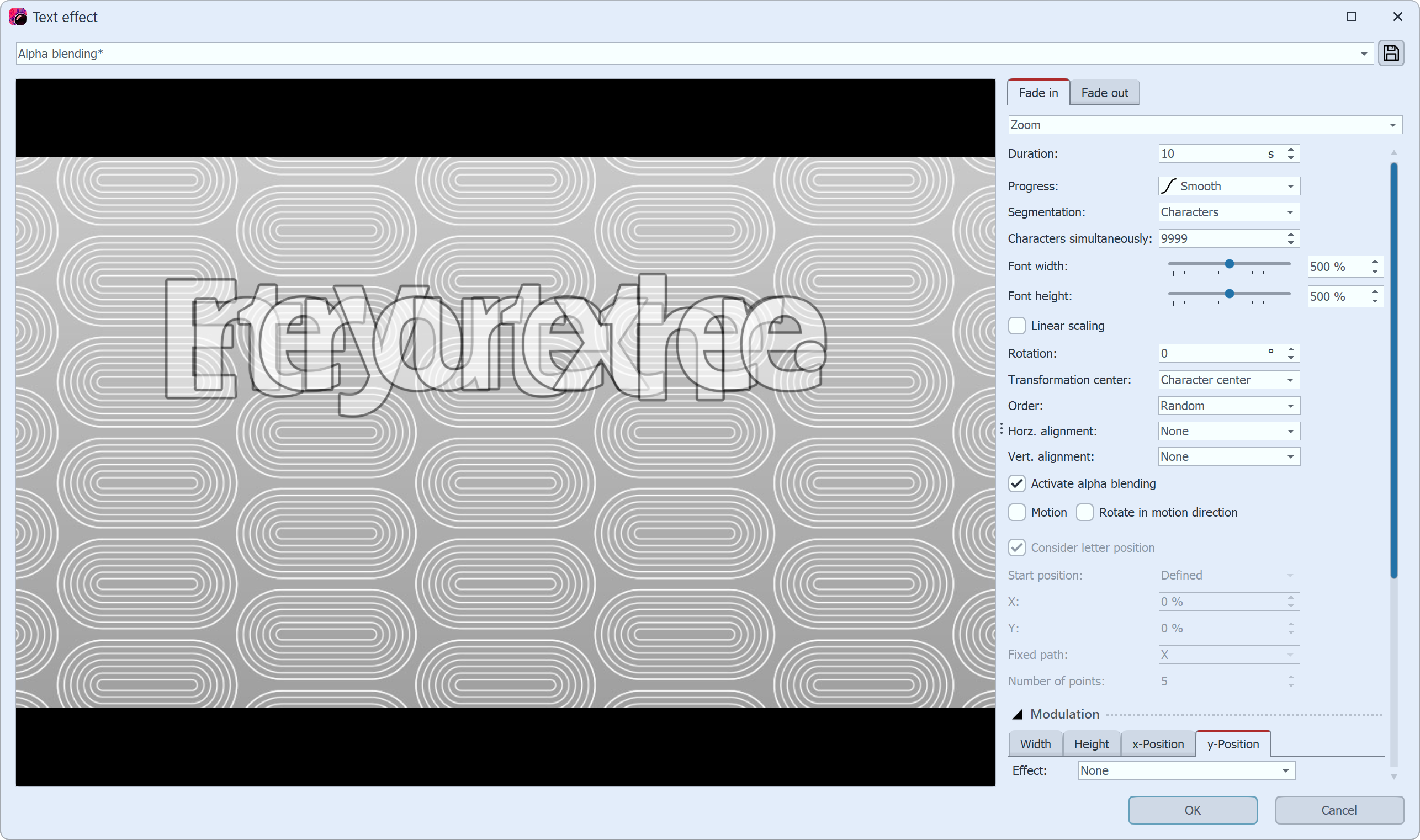The image size is (1420, 840).
Task: Enable the Motion checkbox
Action: click(x=1018, y=512)
